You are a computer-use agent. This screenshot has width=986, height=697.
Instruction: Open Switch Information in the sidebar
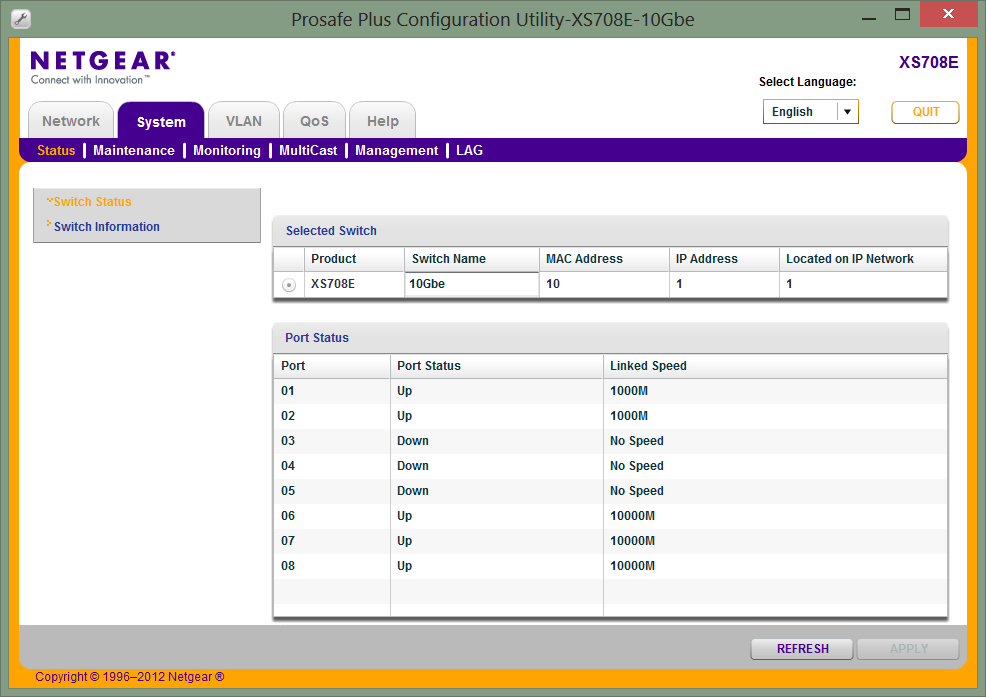point(107,226)
